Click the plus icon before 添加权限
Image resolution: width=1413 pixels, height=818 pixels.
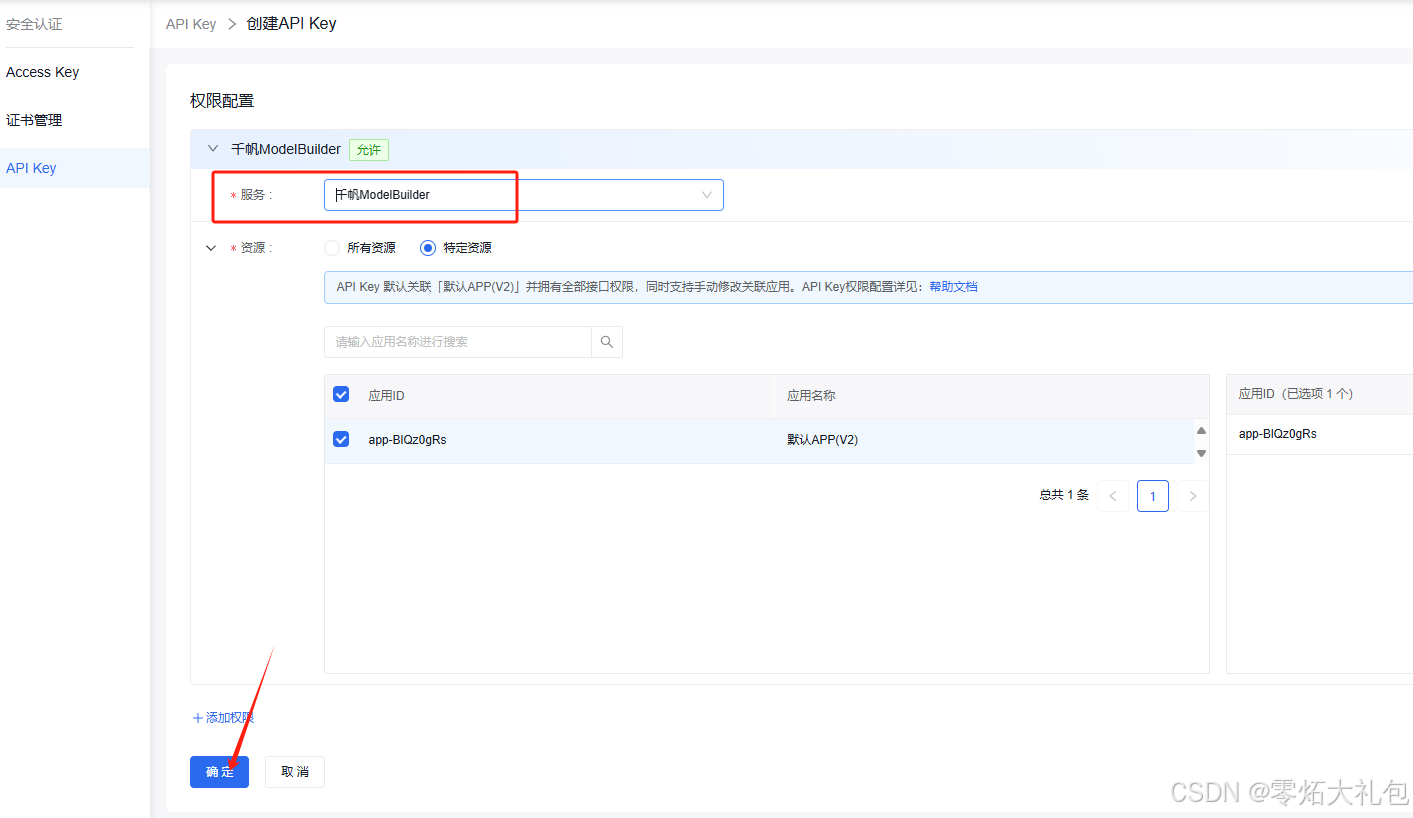pyautogui.click(x=197, y=718)
